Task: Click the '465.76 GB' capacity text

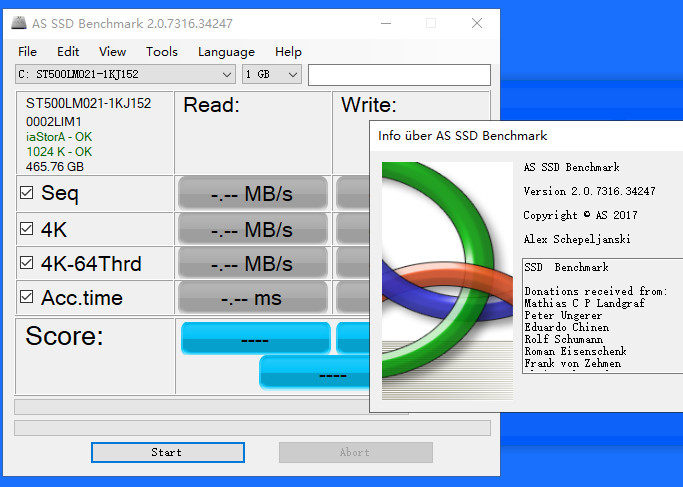Action: tap(55, 166)
